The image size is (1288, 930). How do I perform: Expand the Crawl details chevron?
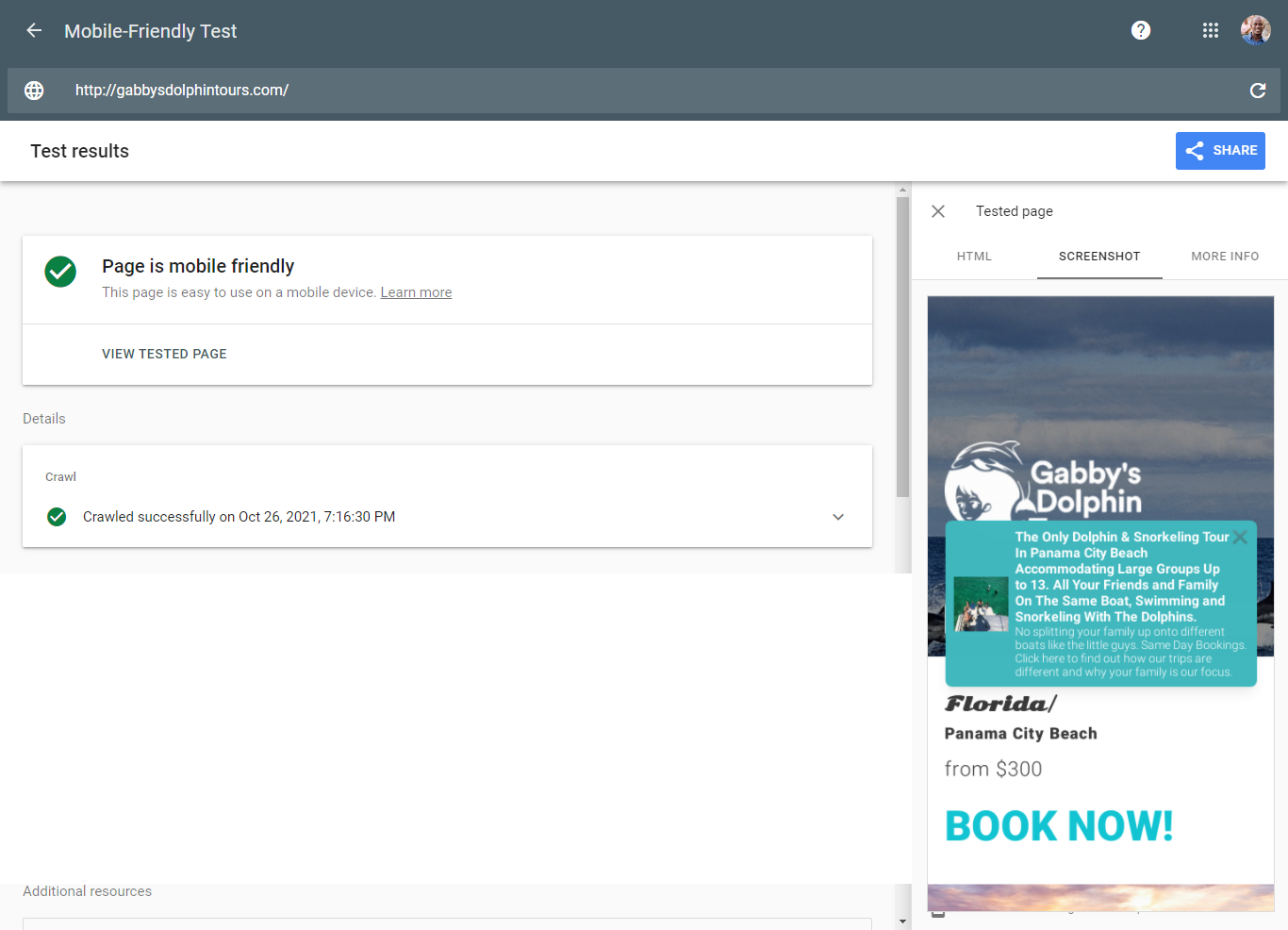tap(838, 517)
